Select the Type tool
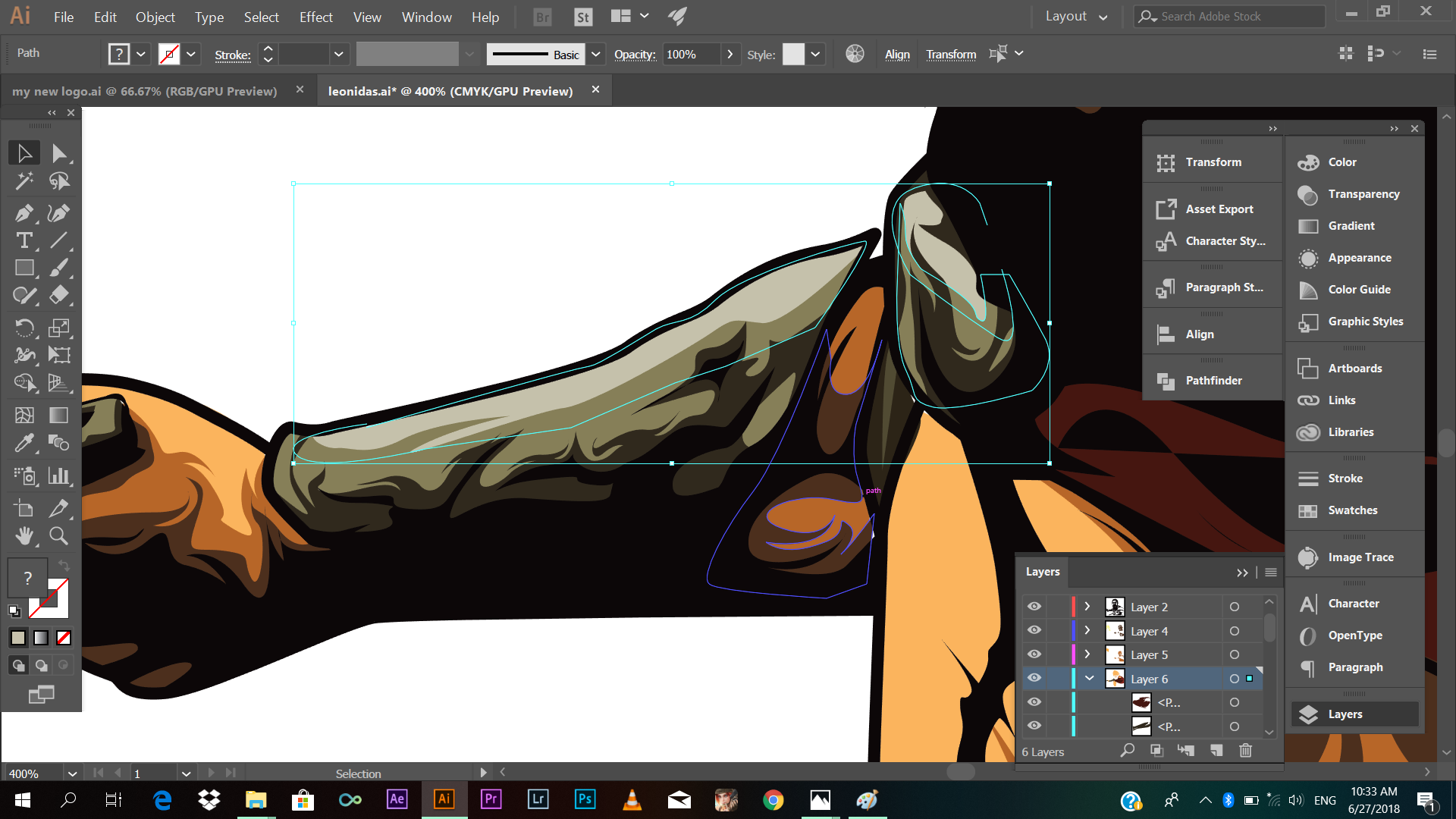This screenshot has height=819, width=1456. 24,241
